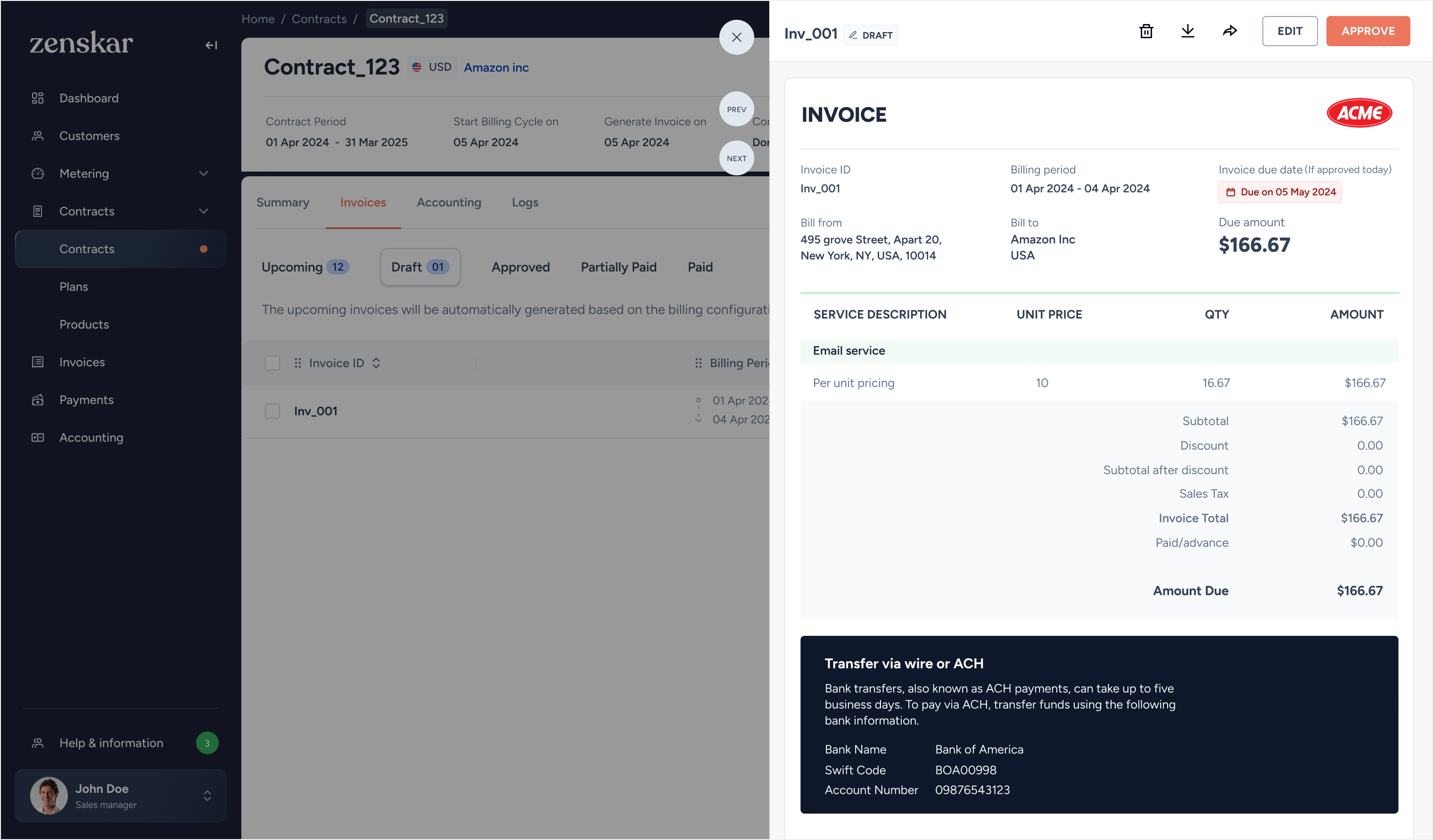Click the ACME company logo
The height and width of the screenshot is (840, 1433).
[x=1359, y=113]
